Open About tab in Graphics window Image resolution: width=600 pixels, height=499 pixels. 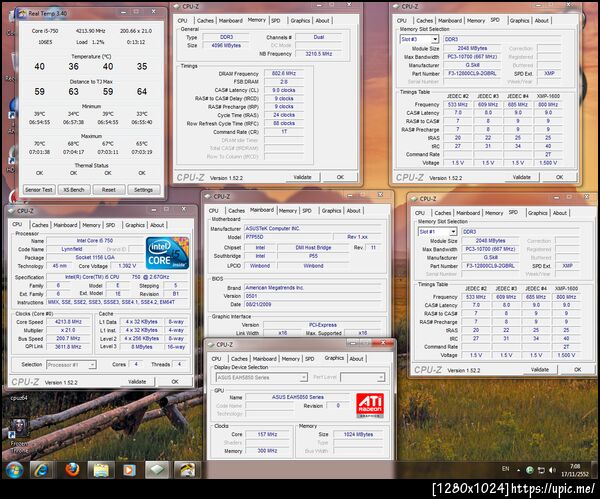click(x=356, y=359)
